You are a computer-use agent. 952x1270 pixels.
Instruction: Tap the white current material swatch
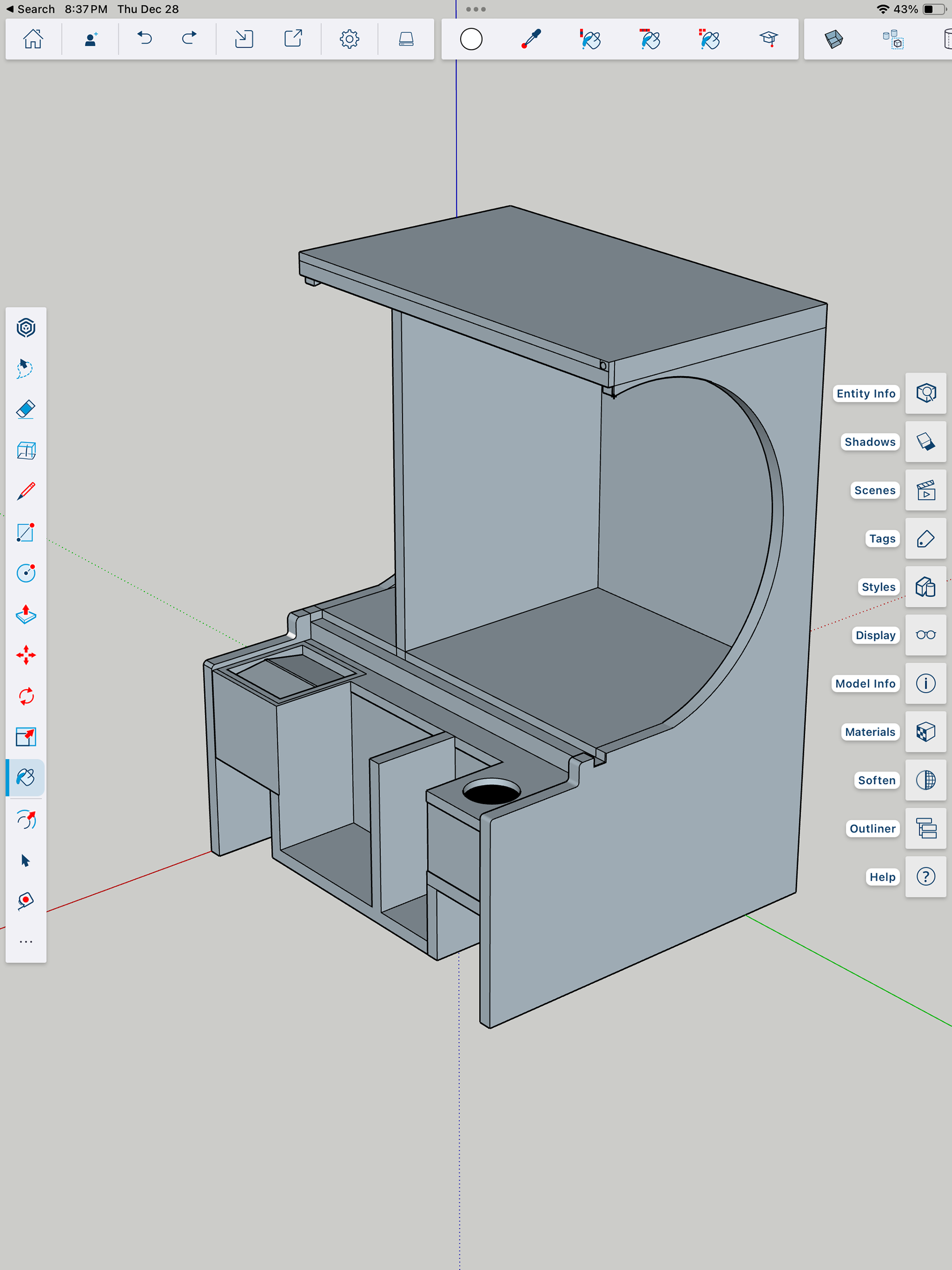pyautogui.click(x=471, y=39)
